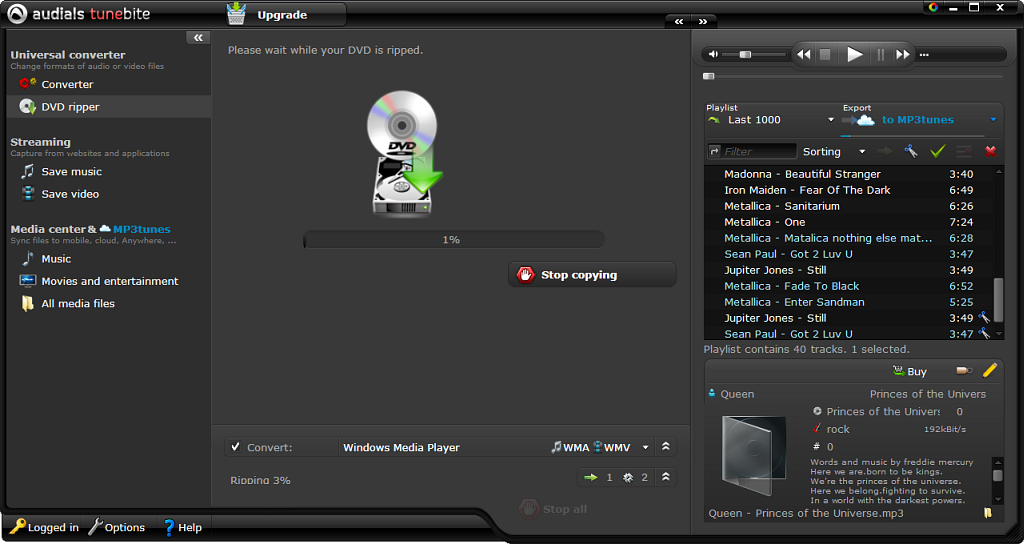Screen dimensions: 1024x544
Task: Open the conversion format dropdown arrow
Action: (x=645, y=447)
